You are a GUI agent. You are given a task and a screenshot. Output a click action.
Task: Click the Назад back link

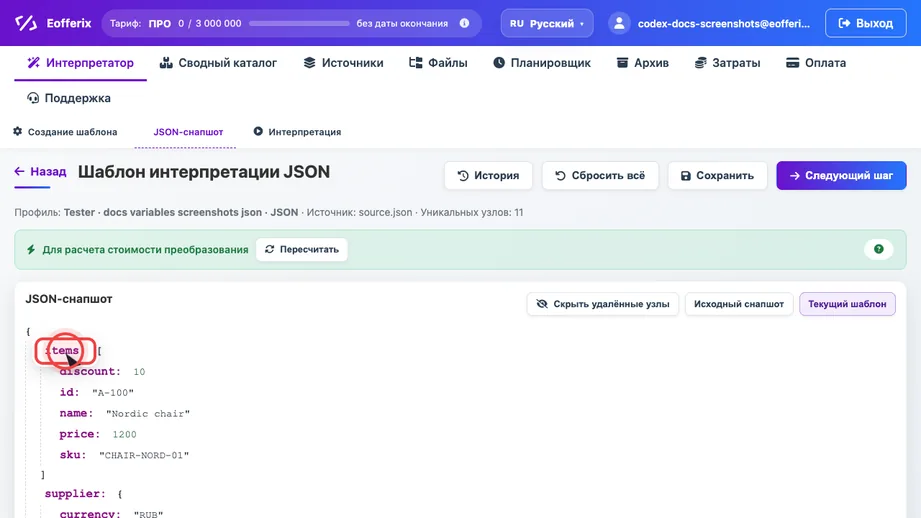pyautogui.click(x=41, y=171)
